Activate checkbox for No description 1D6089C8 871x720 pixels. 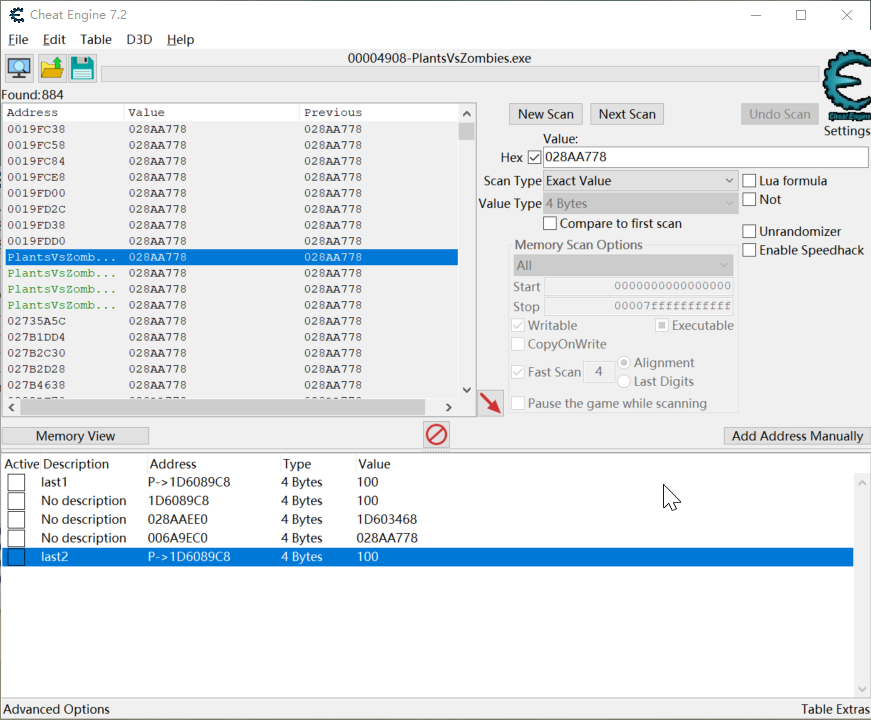pos(16,501)
